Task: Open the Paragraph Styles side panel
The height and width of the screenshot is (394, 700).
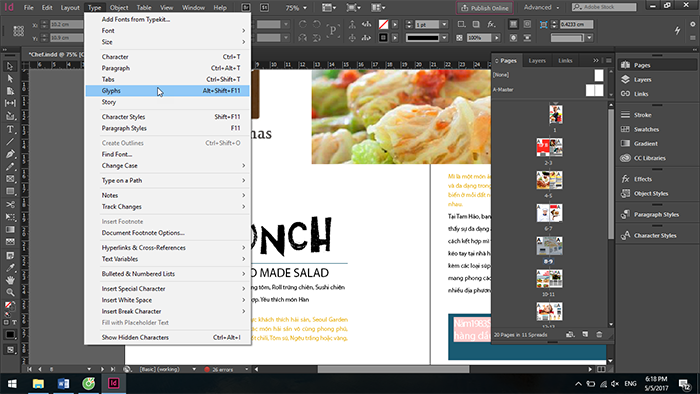Action: coord(650,215)
